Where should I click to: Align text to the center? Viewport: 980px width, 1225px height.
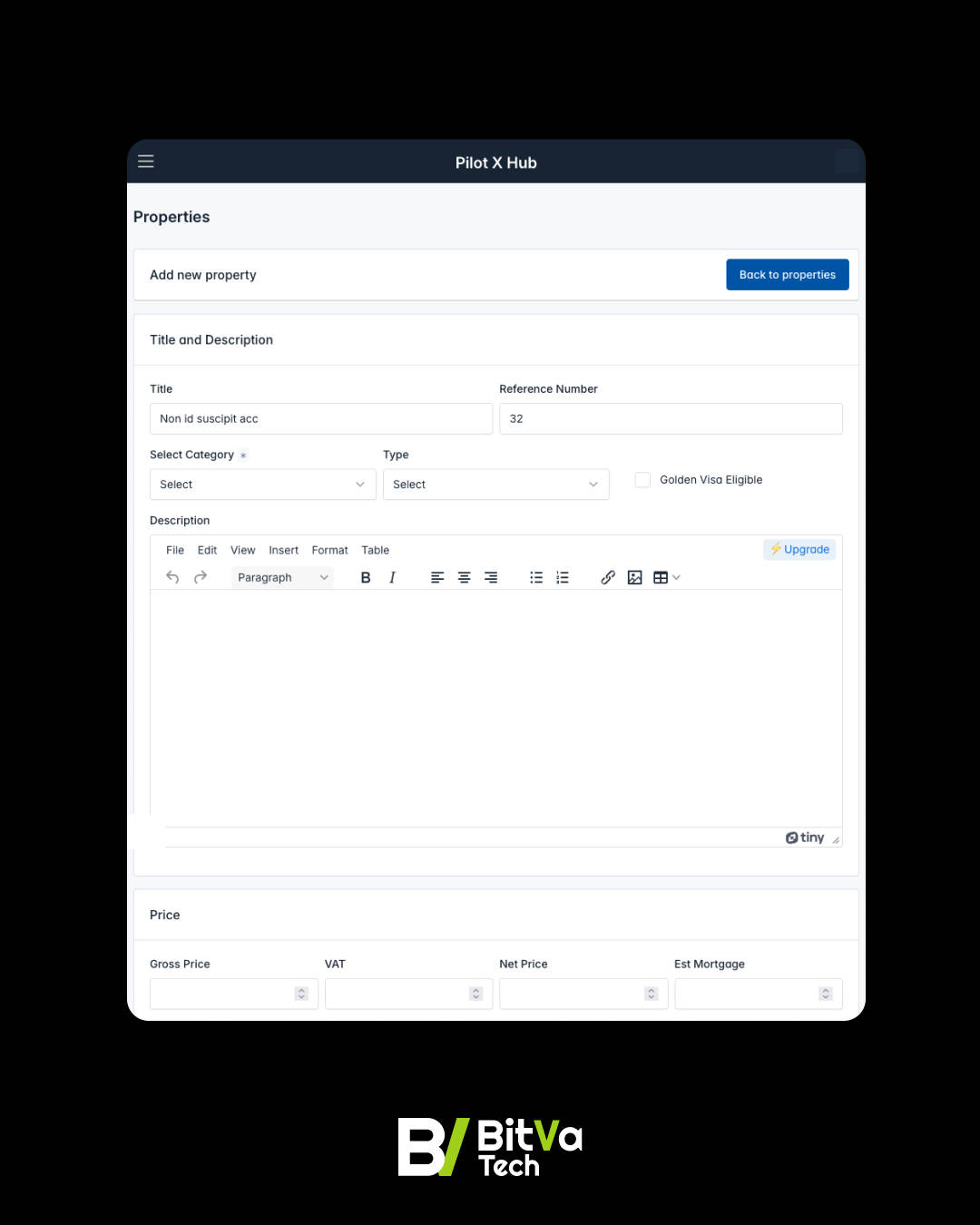pos(464,577)
